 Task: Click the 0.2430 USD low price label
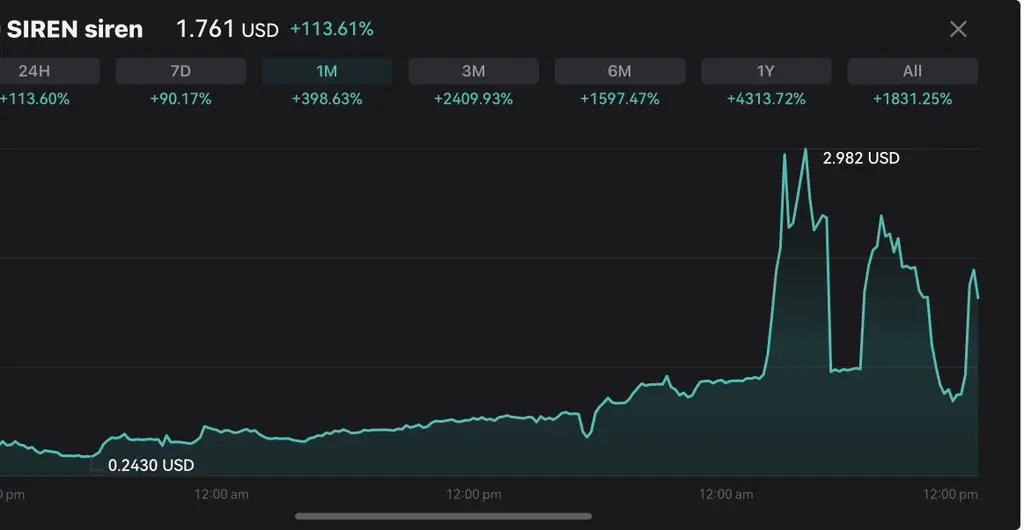[x=151, y=465]
